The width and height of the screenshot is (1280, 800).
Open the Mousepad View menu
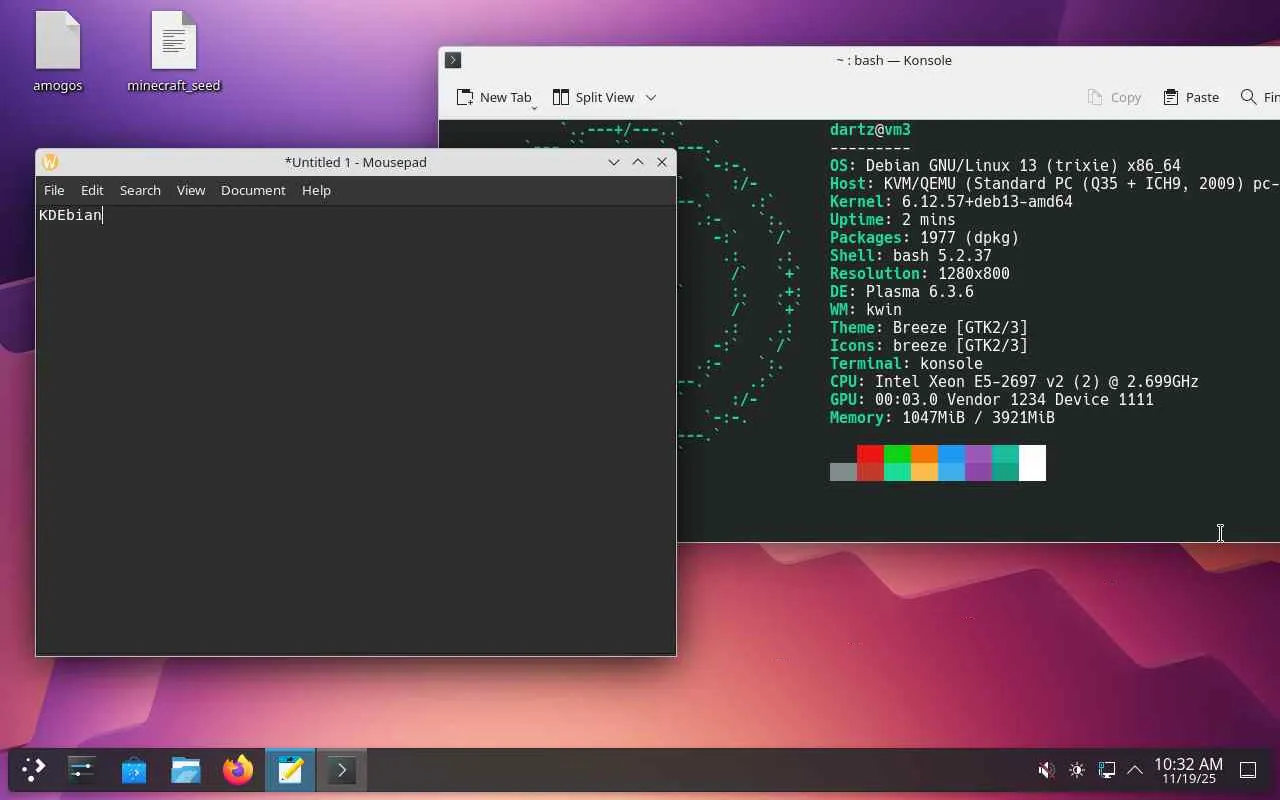coord(191,190)
